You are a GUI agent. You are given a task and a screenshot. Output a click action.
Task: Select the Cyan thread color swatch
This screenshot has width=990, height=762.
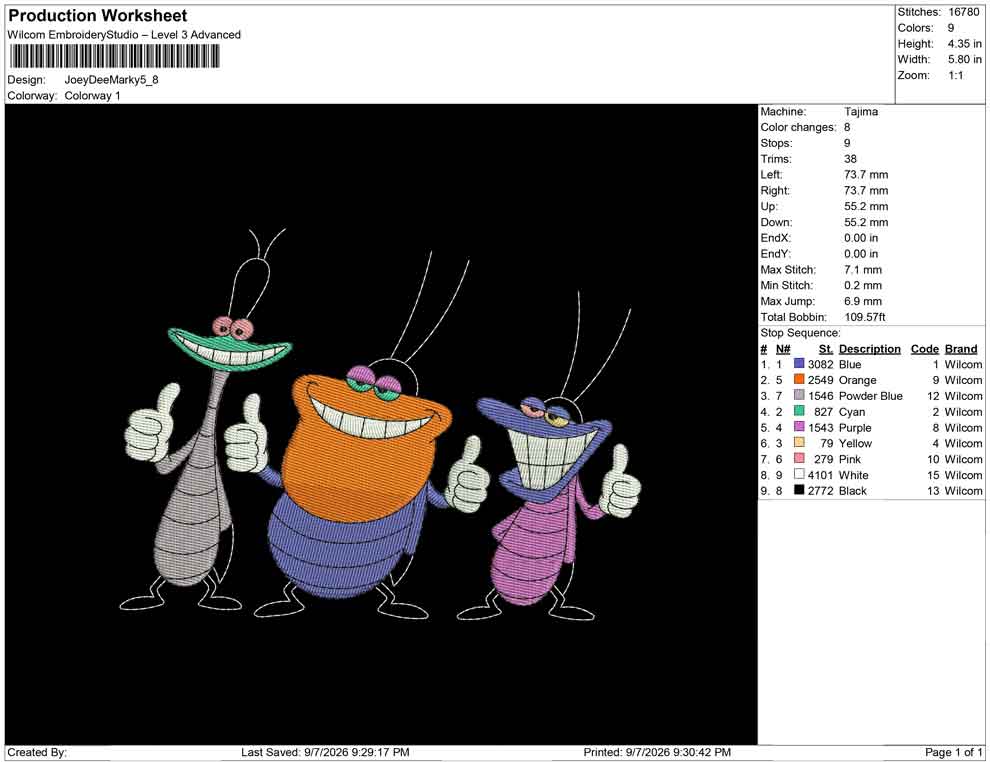(x=799, y=411)
